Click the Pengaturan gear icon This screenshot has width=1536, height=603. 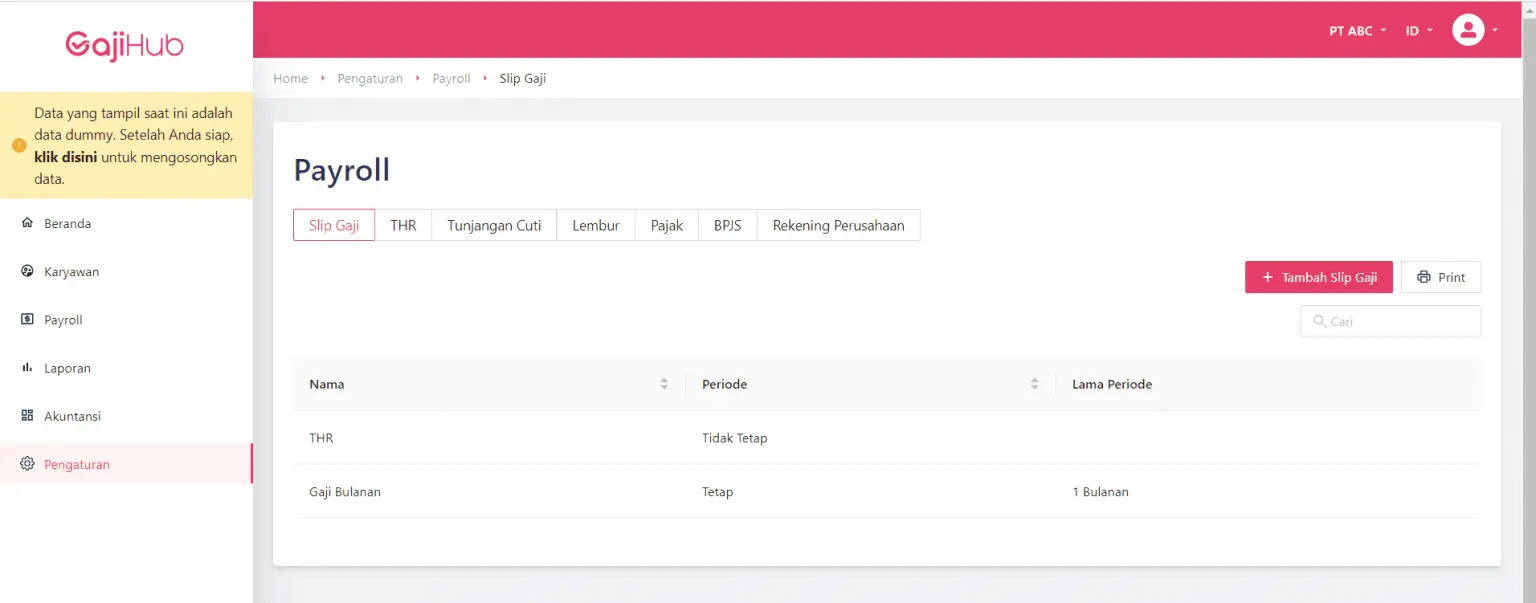(27, 464)
